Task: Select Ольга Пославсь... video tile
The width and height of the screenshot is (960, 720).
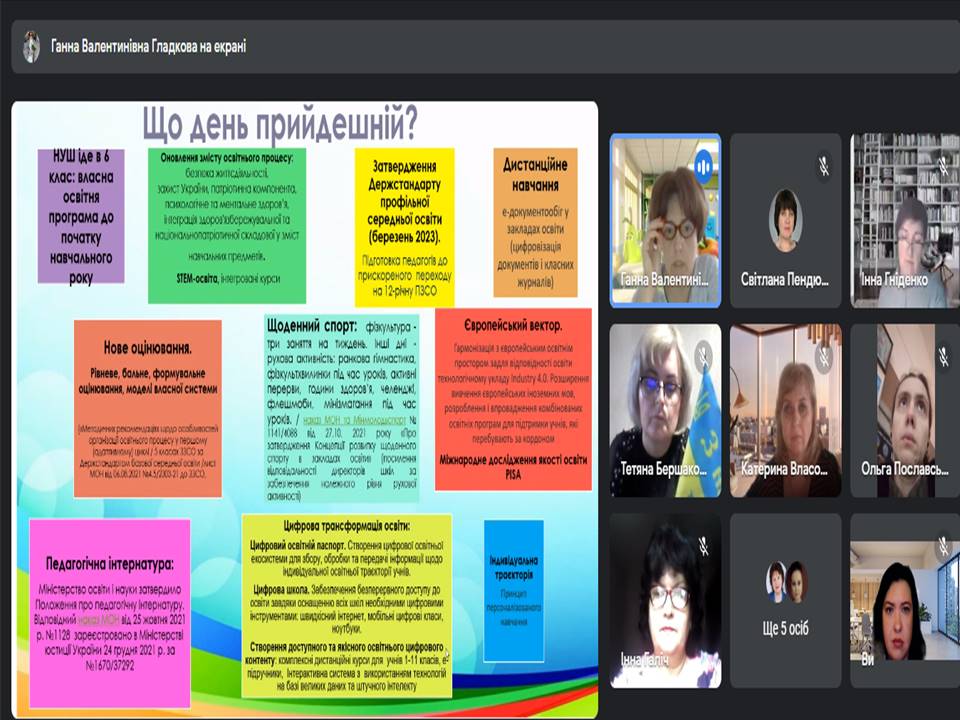Action: [x=905, y=410]
